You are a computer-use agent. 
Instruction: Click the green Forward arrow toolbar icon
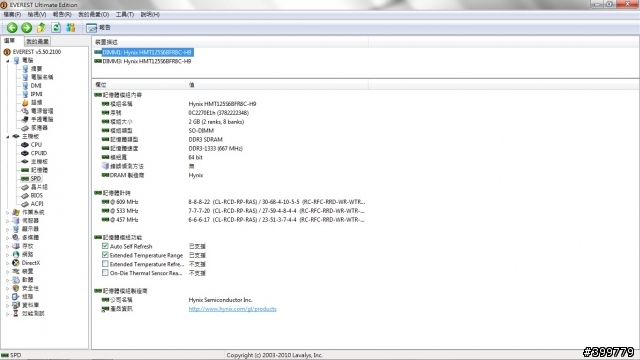pos(27,28)
